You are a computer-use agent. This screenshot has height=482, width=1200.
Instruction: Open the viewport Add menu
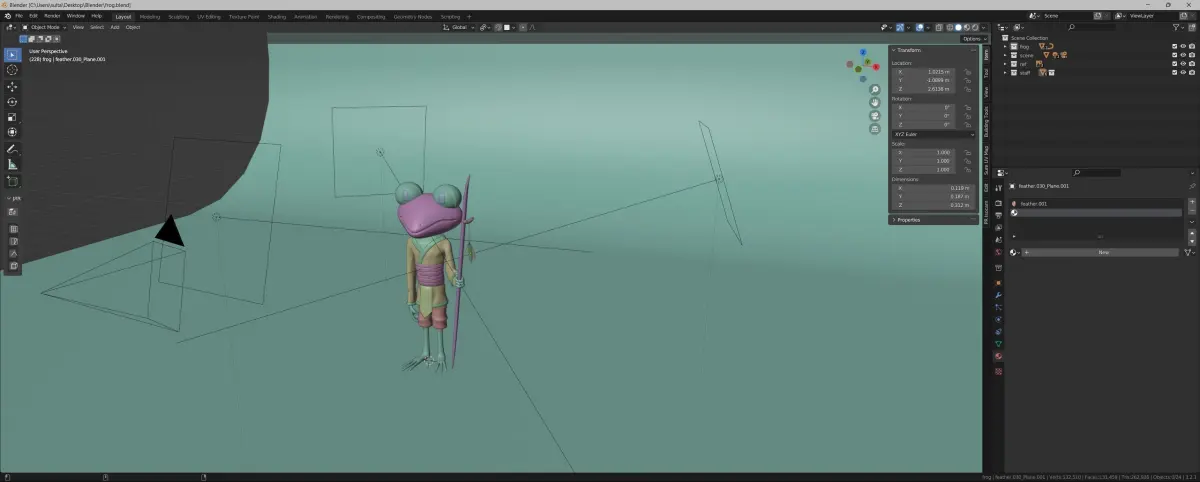[115, 27]
